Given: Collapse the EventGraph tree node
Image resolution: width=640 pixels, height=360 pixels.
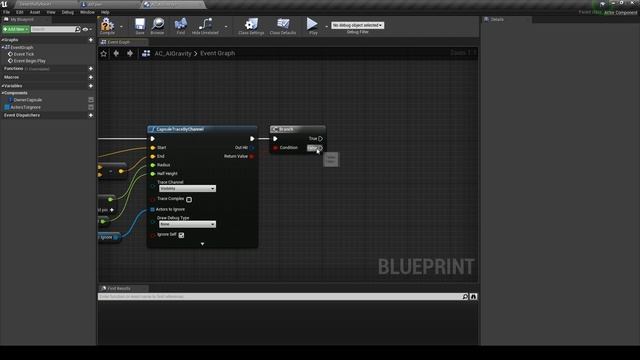Looking at the screenshot, I should pos(3,47).
